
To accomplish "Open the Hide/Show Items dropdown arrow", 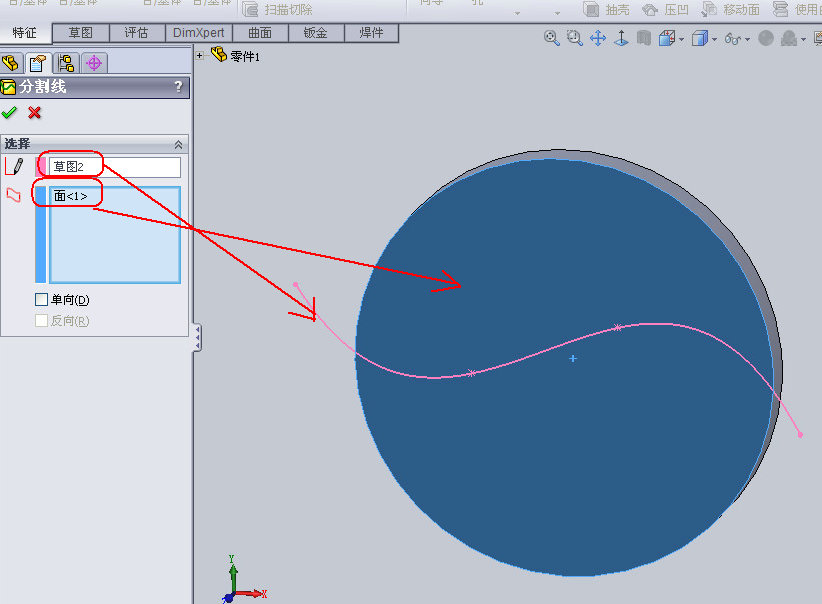I will 747,39.
